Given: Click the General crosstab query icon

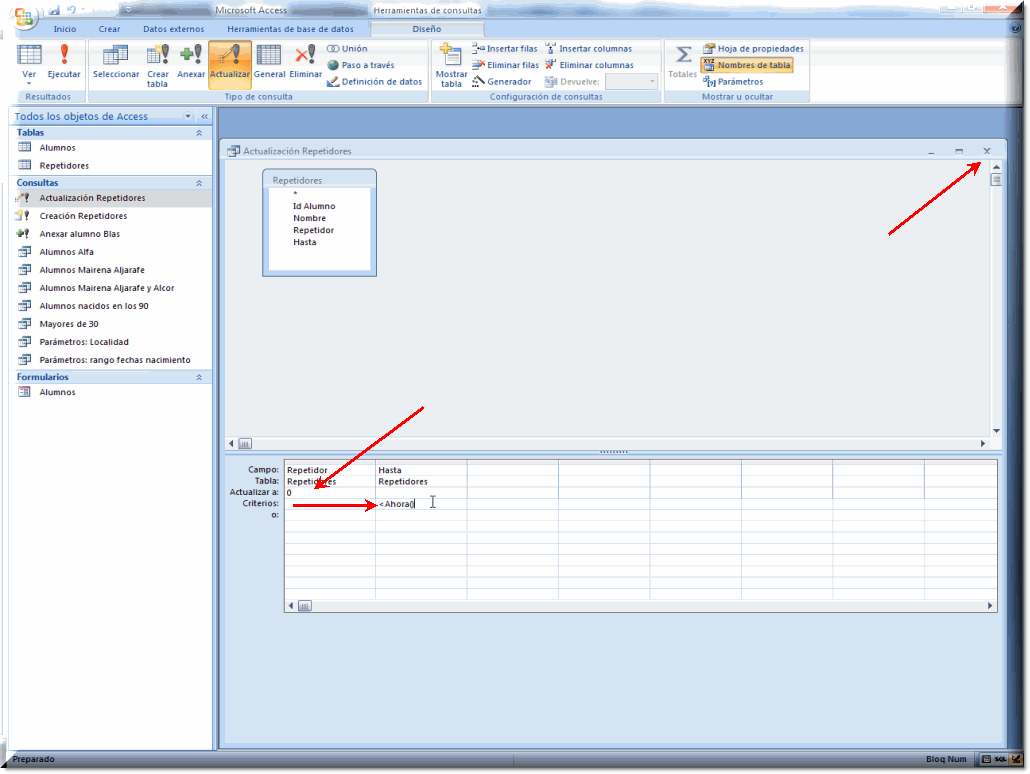Looking at the screenshot, I should point(269,62).
